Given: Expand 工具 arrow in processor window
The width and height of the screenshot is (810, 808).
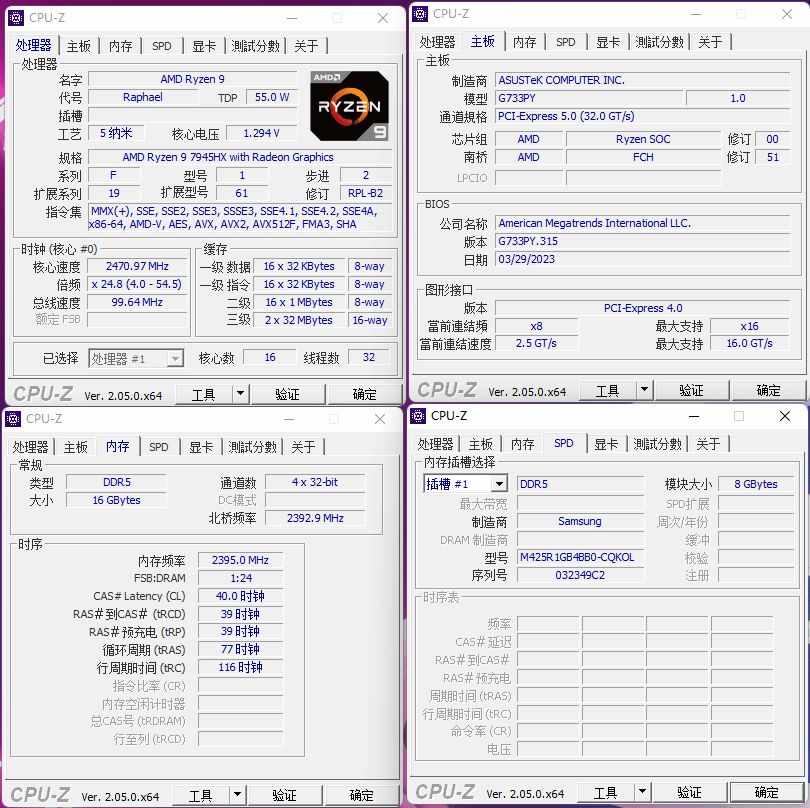Looking at the screenshot, I should tap(240, 394).
